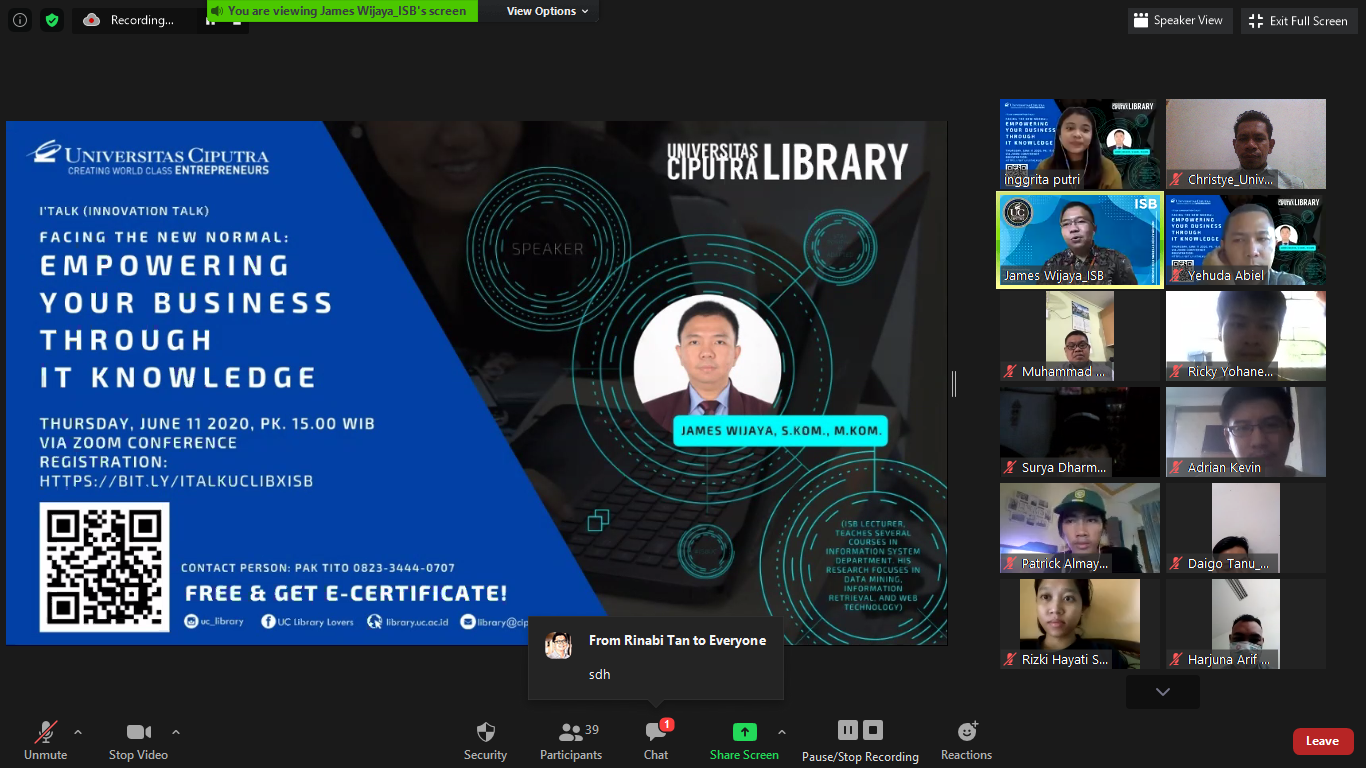Open chat message from Rinabi Tan

[655, 656]
